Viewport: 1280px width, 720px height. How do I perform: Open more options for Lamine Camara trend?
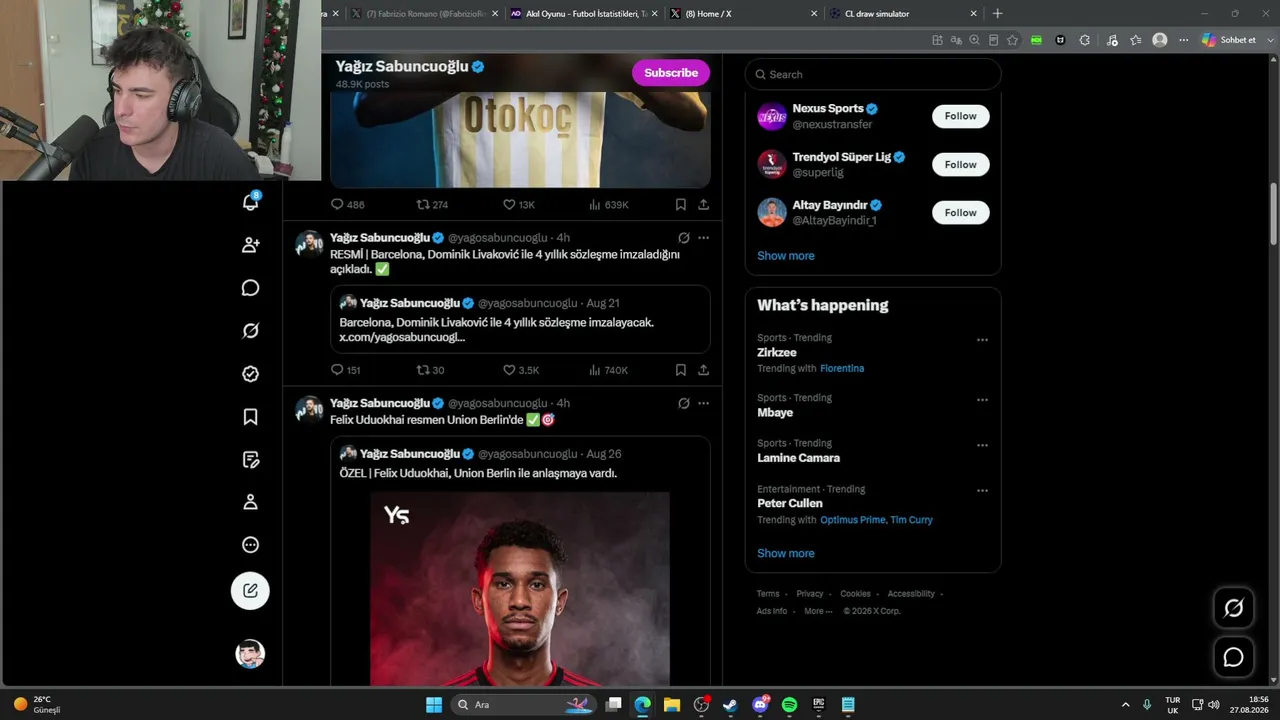coord(982,445)
